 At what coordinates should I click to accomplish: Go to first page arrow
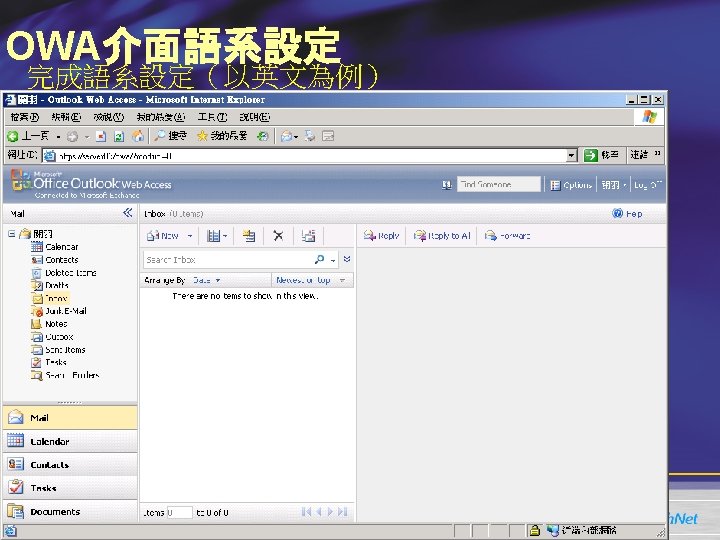tap(306, 512)
